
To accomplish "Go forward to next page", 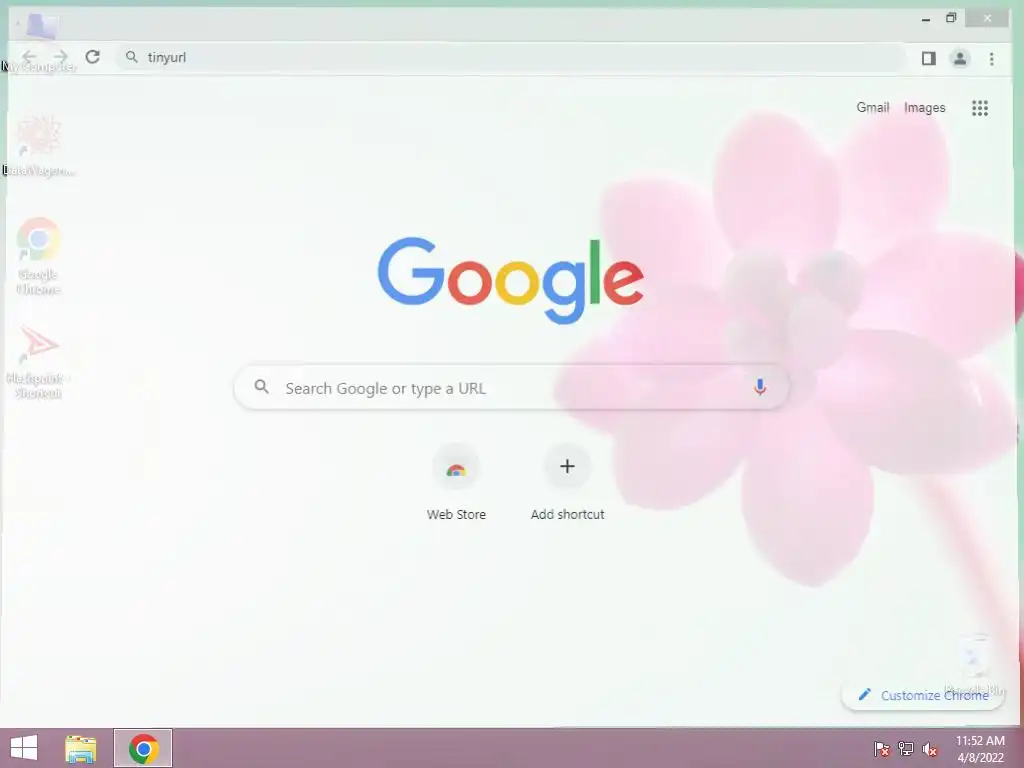I will (61, 57).
